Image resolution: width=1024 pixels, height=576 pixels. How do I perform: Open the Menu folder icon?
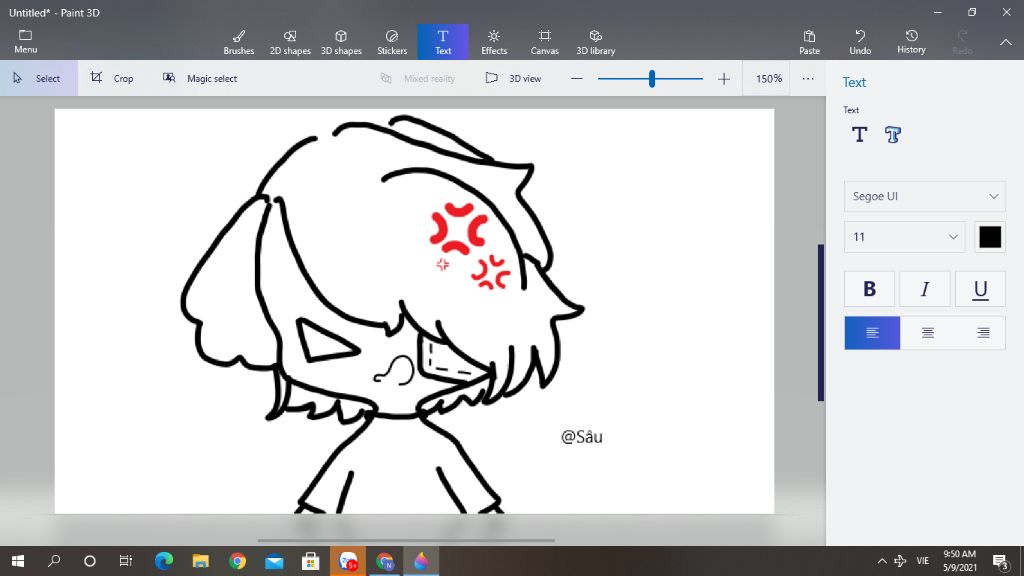(x=25, y=40)
